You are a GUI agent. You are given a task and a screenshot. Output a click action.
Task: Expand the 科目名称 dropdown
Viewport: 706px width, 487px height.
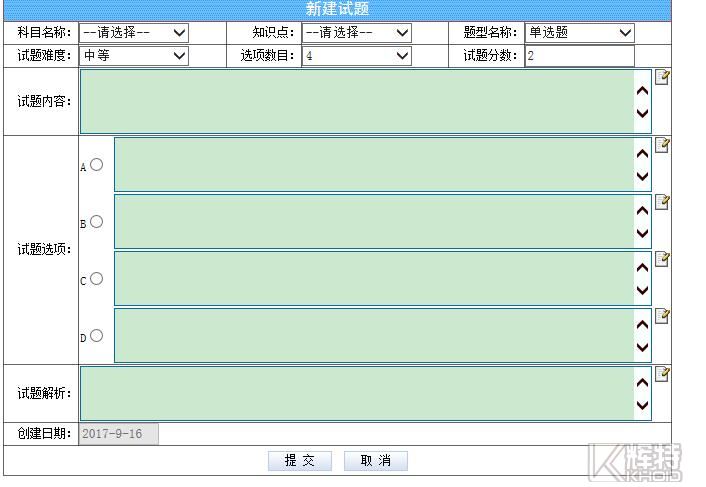[x=134, y=32]
